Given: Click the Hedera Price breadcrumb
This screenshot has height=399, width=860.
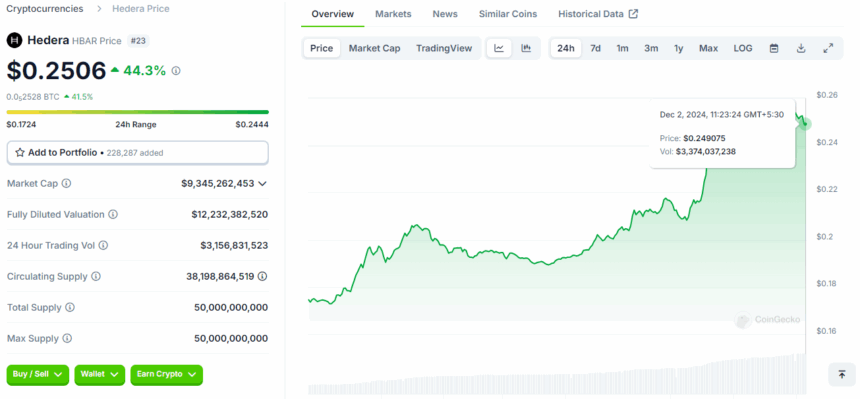Looking at the screenshot, I should pyautogui.click(x=141, y=9).
